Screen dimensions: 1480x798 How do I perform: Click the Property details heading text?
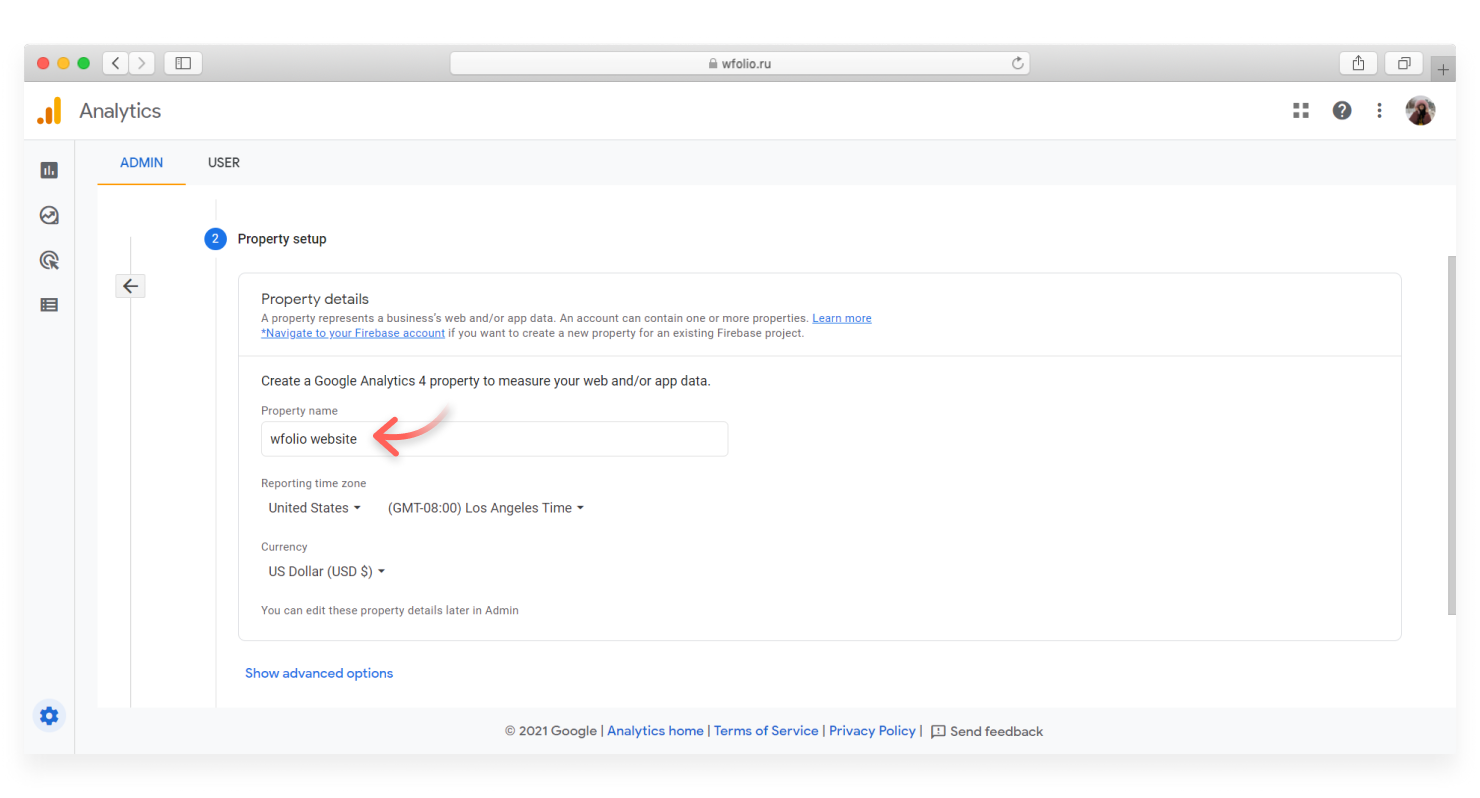pyautogui.click(x=315, y=299)
